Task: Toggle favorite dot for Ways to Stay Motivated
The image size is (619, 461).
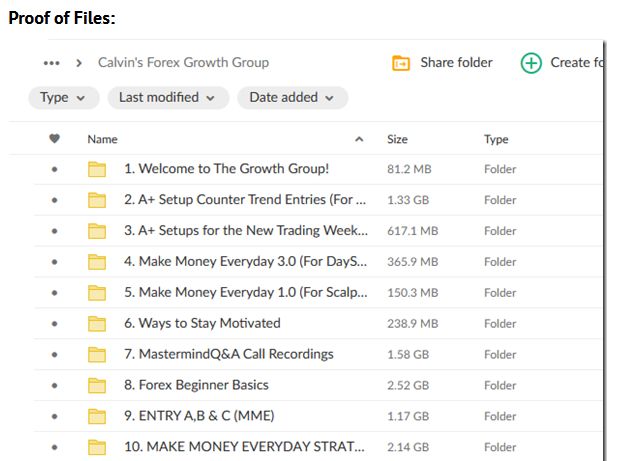Action: click(x=54, y=324)
